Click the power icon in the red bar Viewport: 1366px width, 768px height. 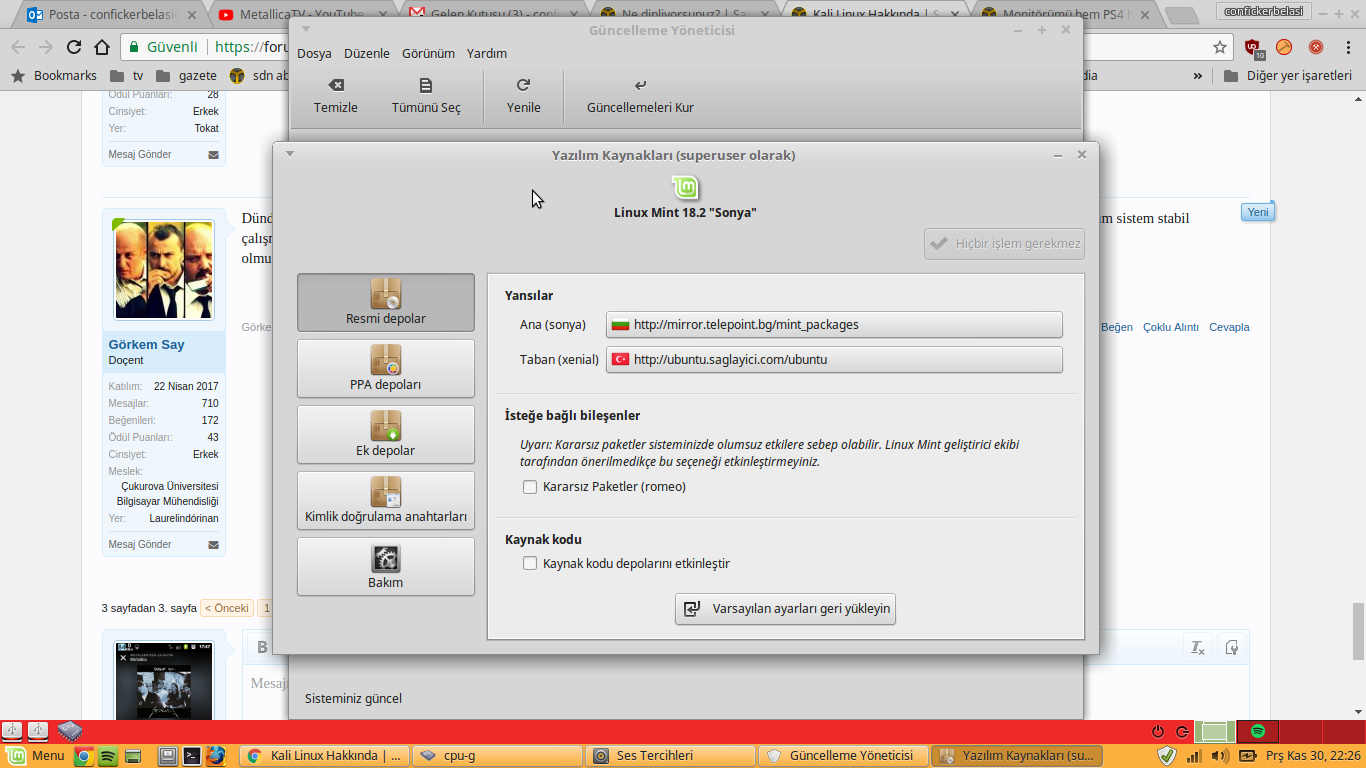pos(1158,732)
